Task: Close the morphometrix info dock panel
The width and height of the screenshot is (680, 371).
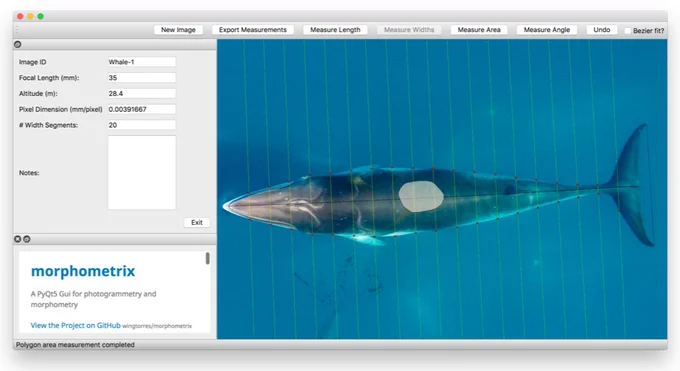Action: [17, 239]
